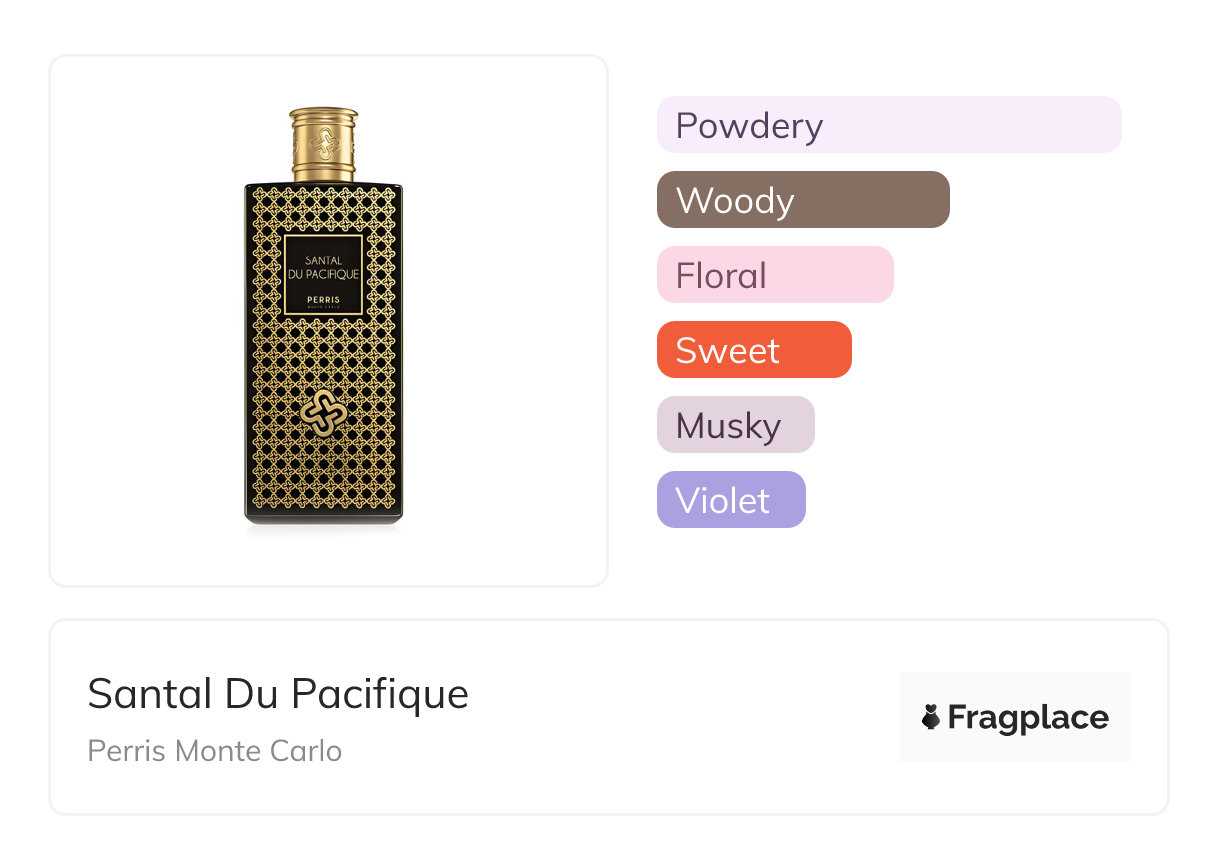The width and height of the screenshot is (1218, 864).
Task: Click the word Woody
Action: [x=735, y=200]
